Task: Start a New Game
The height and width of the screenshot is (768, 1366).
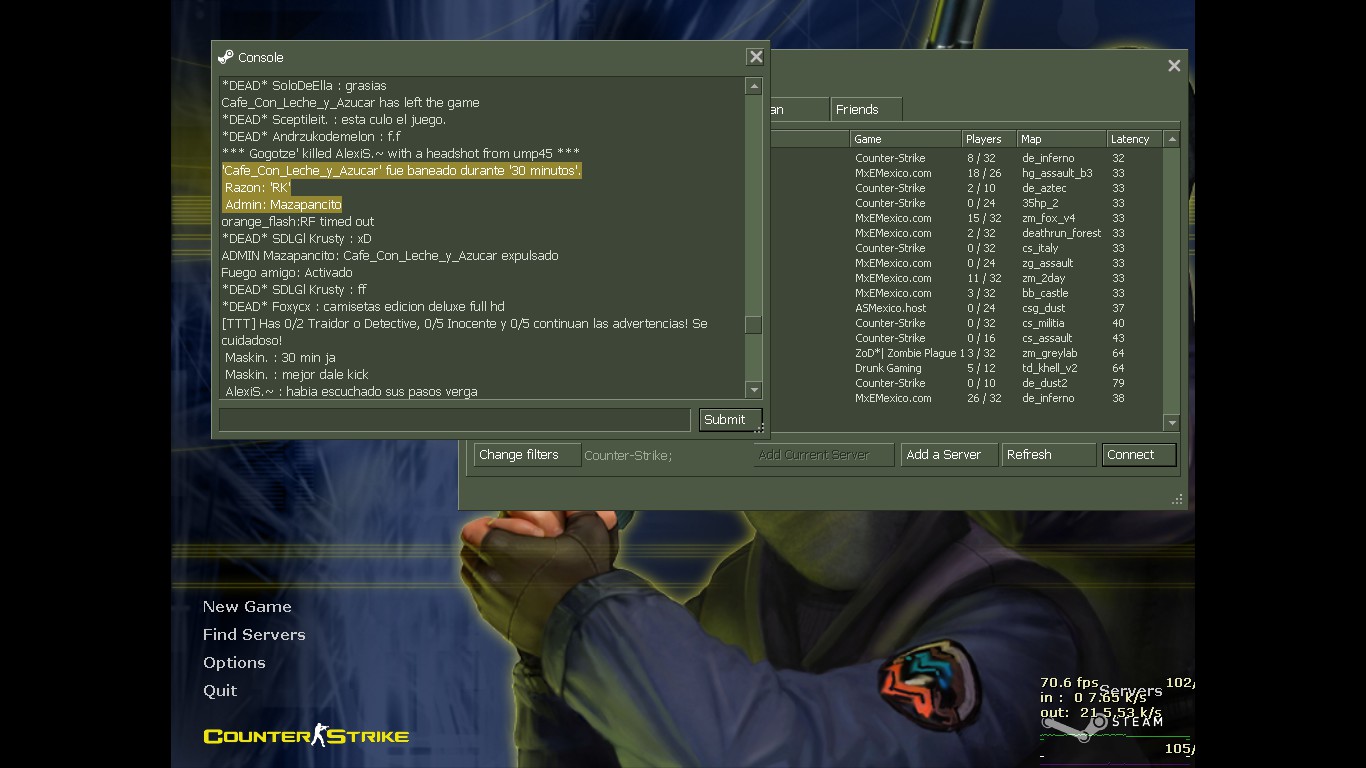Action: click(247, 607)
